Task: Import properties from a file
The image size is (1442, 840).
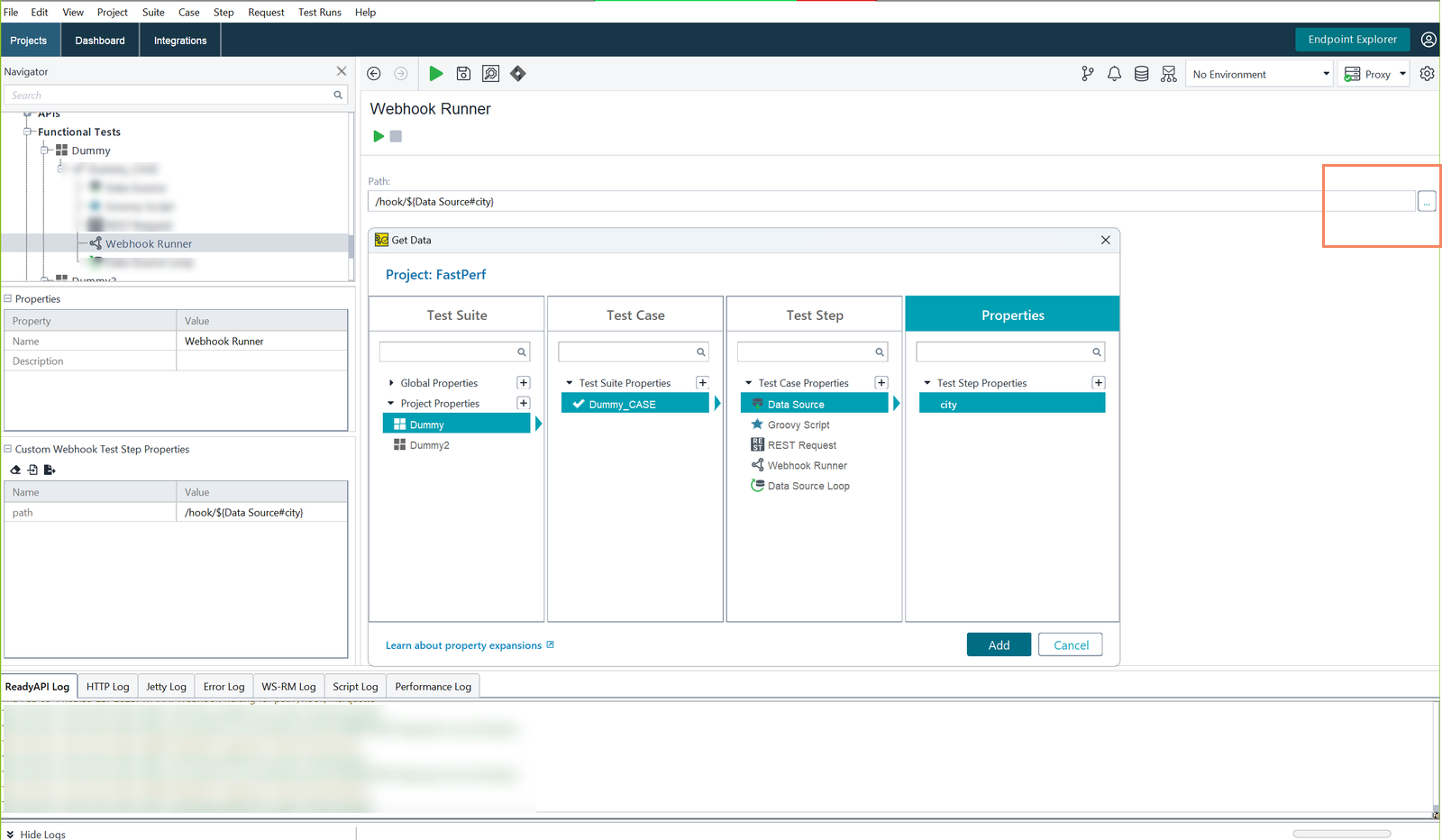Action: click(x=32, y=470)
